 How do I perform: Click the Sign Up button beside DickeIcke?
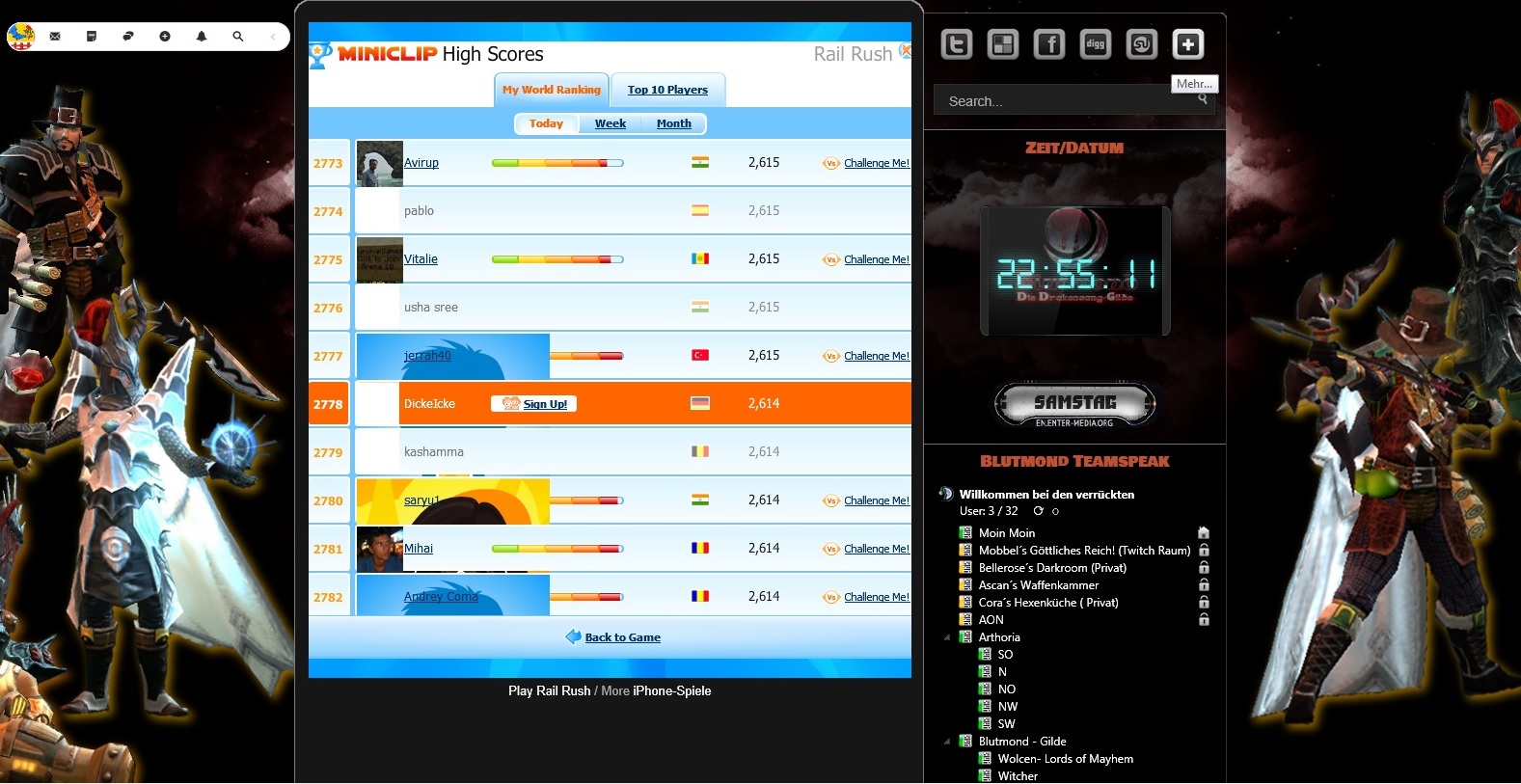point(534,404)
